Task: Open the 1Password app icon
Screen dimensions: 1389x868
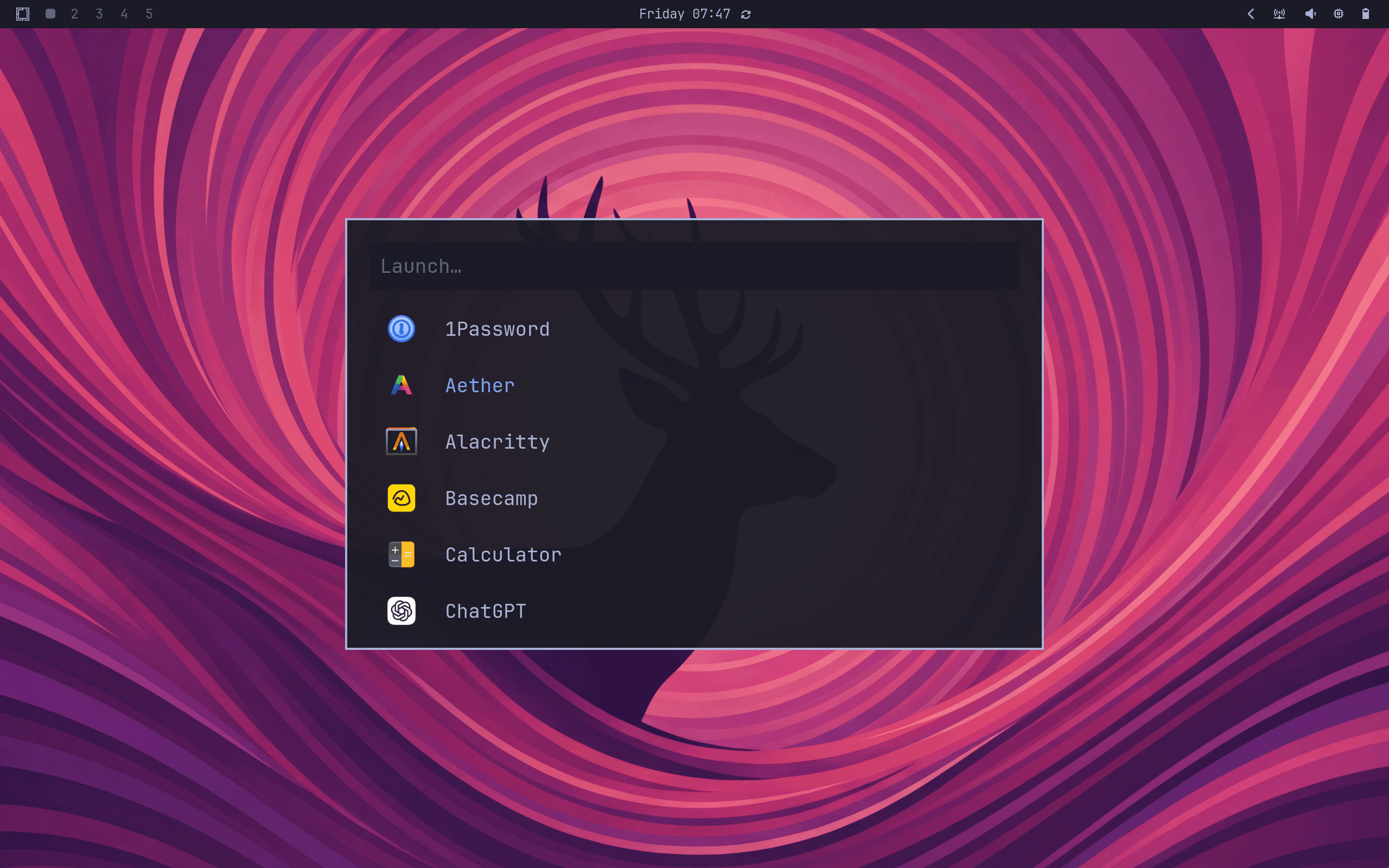Action: click(x=401, y=329)
